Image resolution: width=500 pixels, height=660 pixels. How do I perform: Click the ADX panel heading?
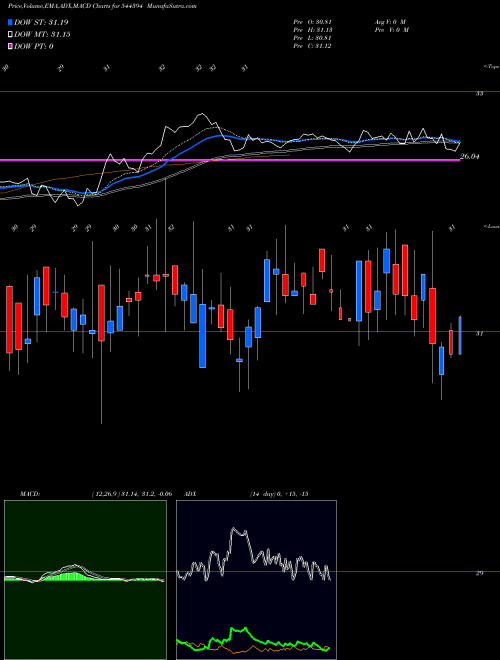[x=190, y=494]
